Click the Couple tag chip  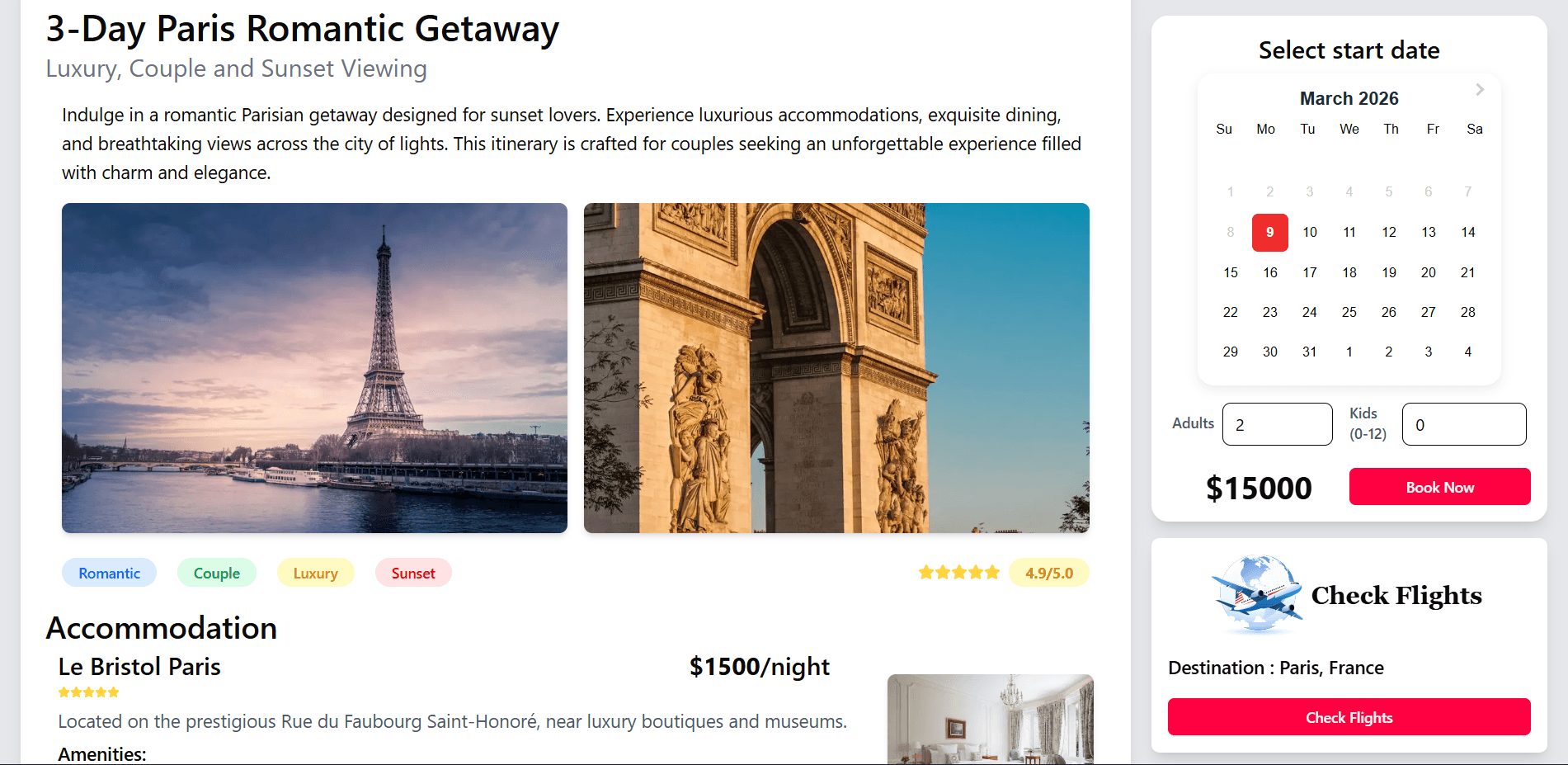pyautogui.click(x=216, y=573)
